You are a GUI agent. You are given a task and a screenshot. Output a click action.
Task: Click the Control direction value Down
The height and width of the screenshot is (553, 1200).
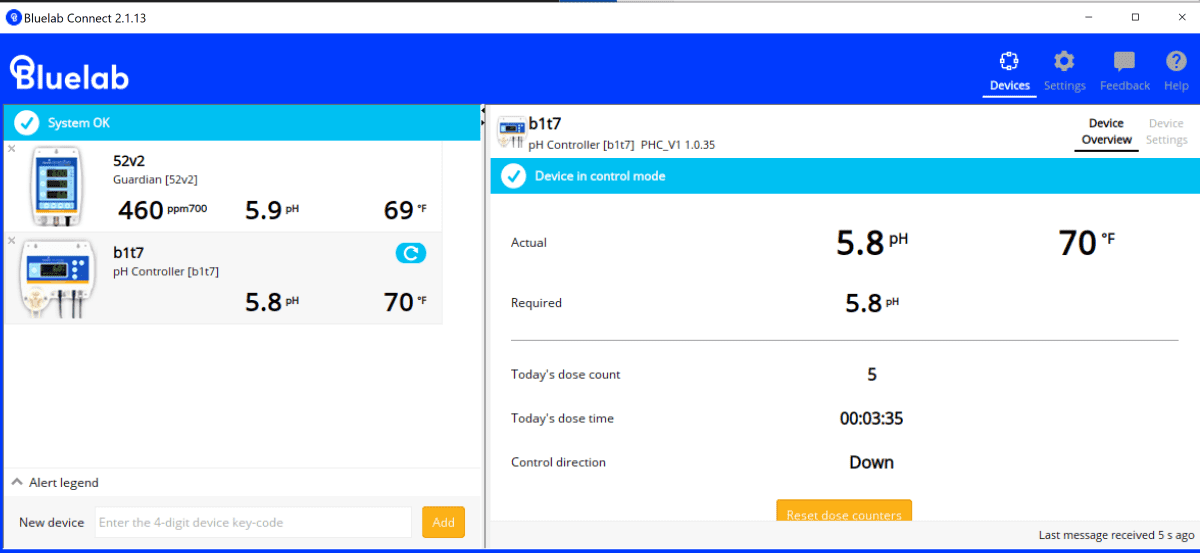tap(871, 463)
